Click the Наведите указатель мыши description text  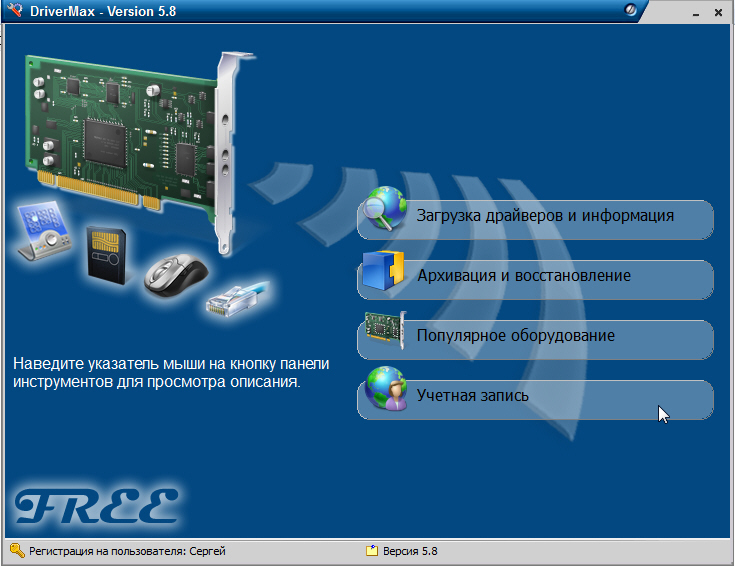[x=171, y=373]
